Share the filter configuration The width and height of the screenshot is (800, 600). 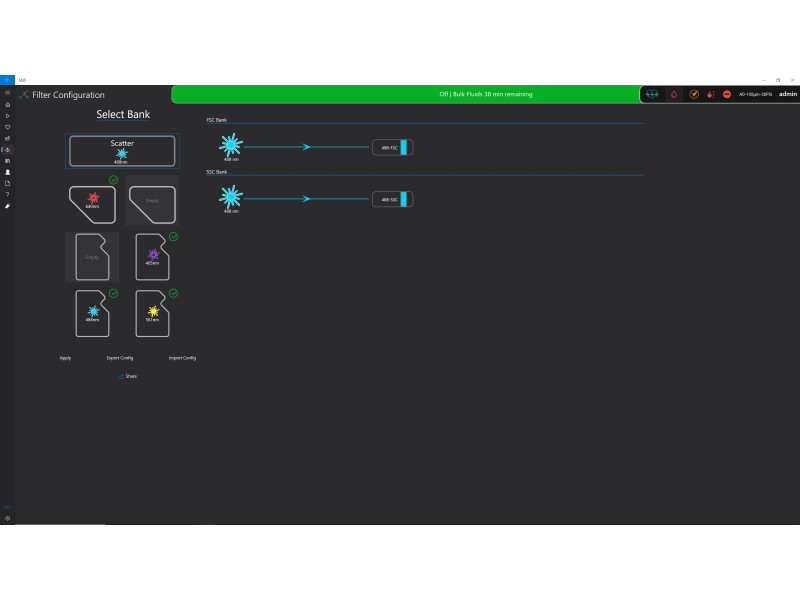(x=127, y=376)
